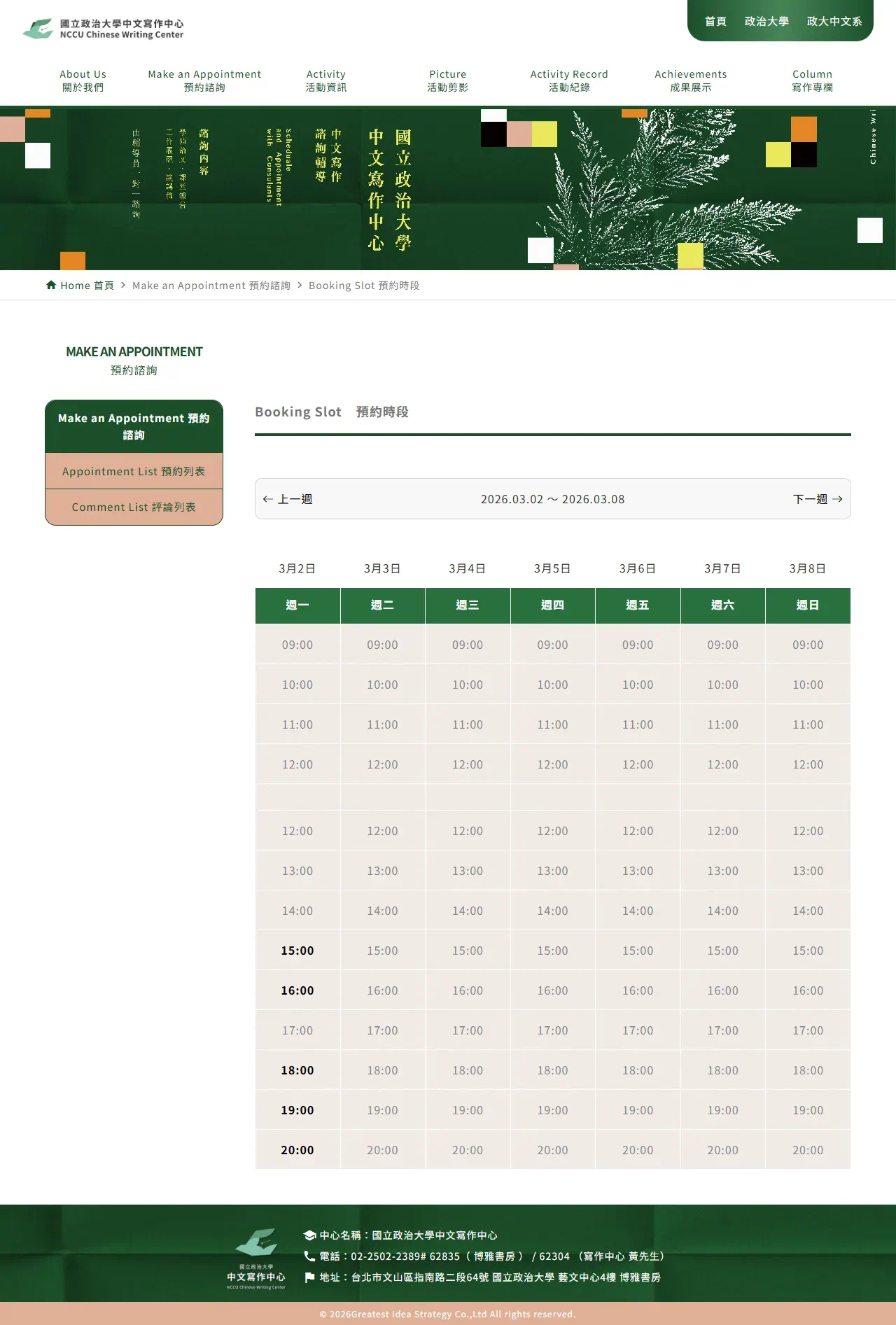896x1325 pixels.
Task: Book the 16:00 slot on Monday 3月2日
Action: (297, 990)
